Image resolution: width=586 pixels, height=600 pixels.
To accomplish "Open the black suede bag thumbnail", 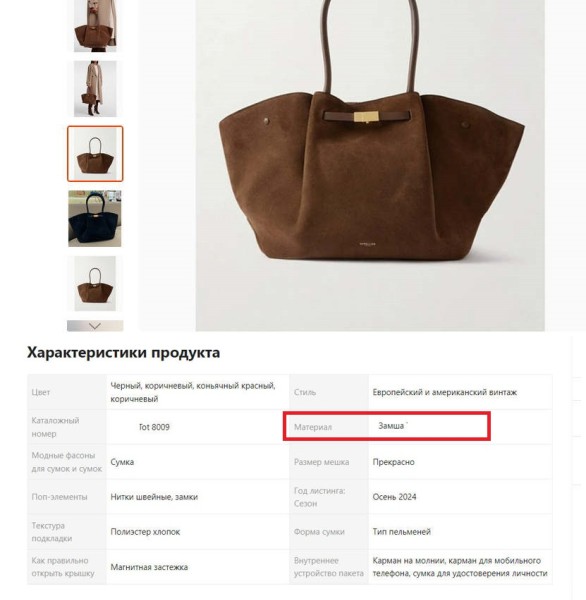I will tap(95, 218).
